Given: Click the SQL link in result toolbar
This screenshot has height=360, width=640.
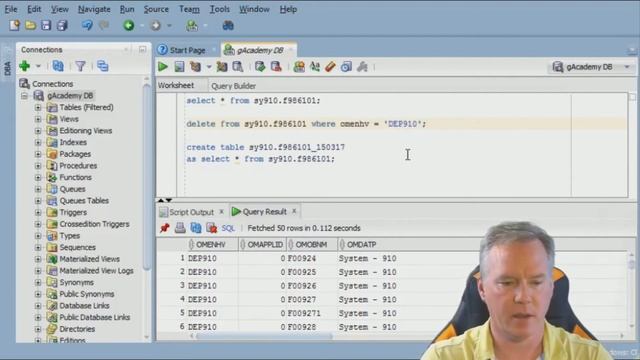Looking at the screenshot, I should tap(228, 228).
